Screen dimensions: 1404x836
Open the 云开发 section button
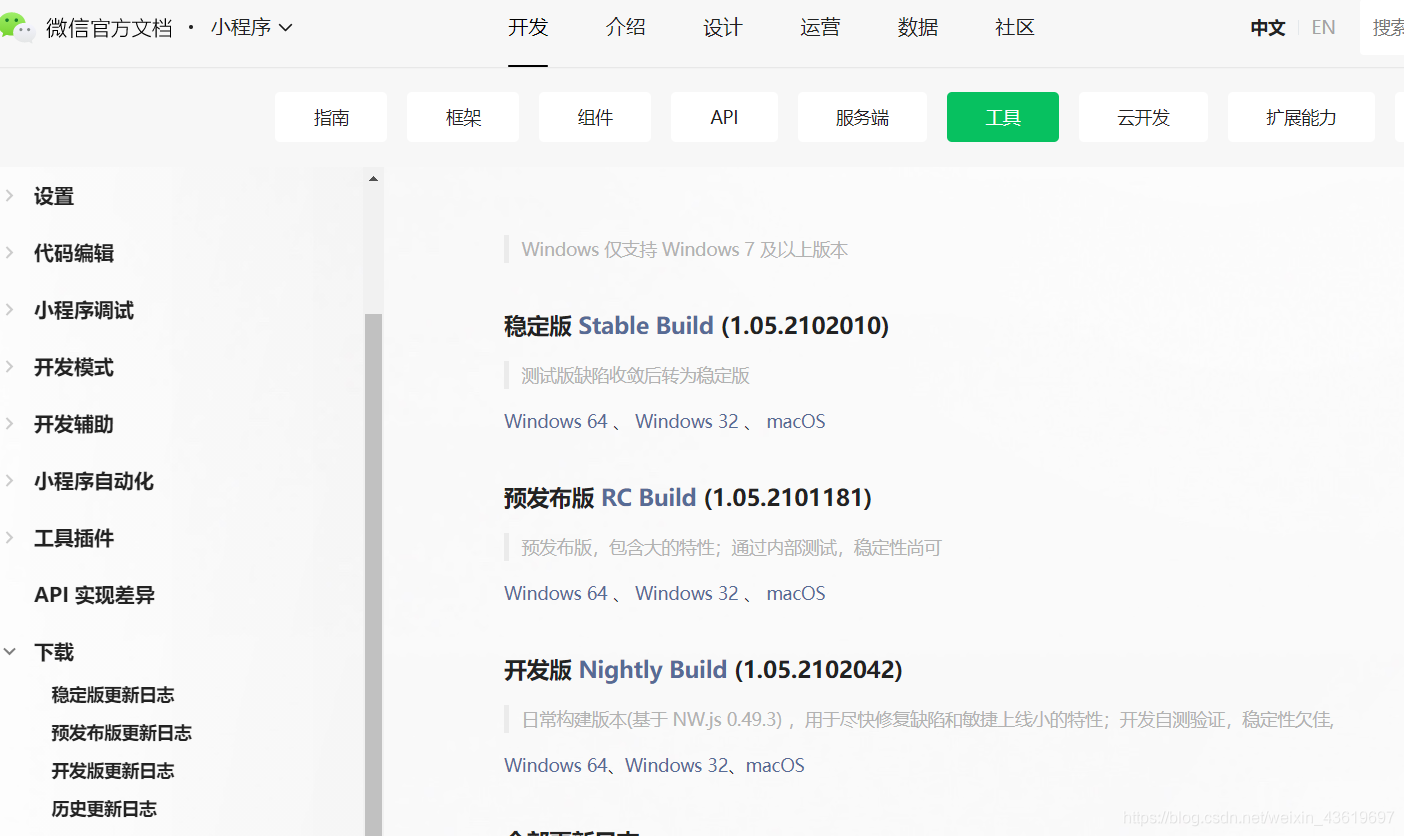[x=1143, y=117]
